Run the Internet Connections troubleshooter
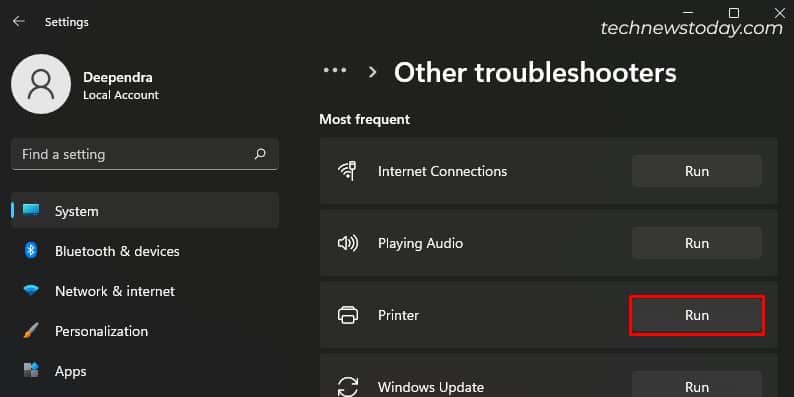 697,171
